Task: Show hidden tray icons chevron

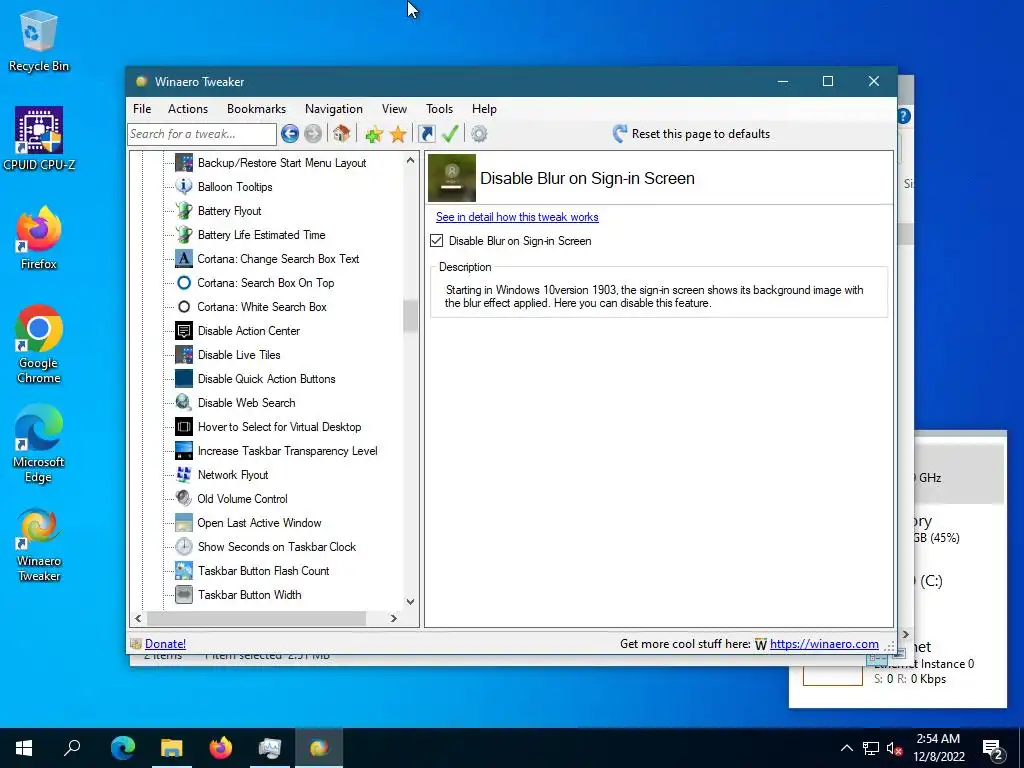Action: 846,748
